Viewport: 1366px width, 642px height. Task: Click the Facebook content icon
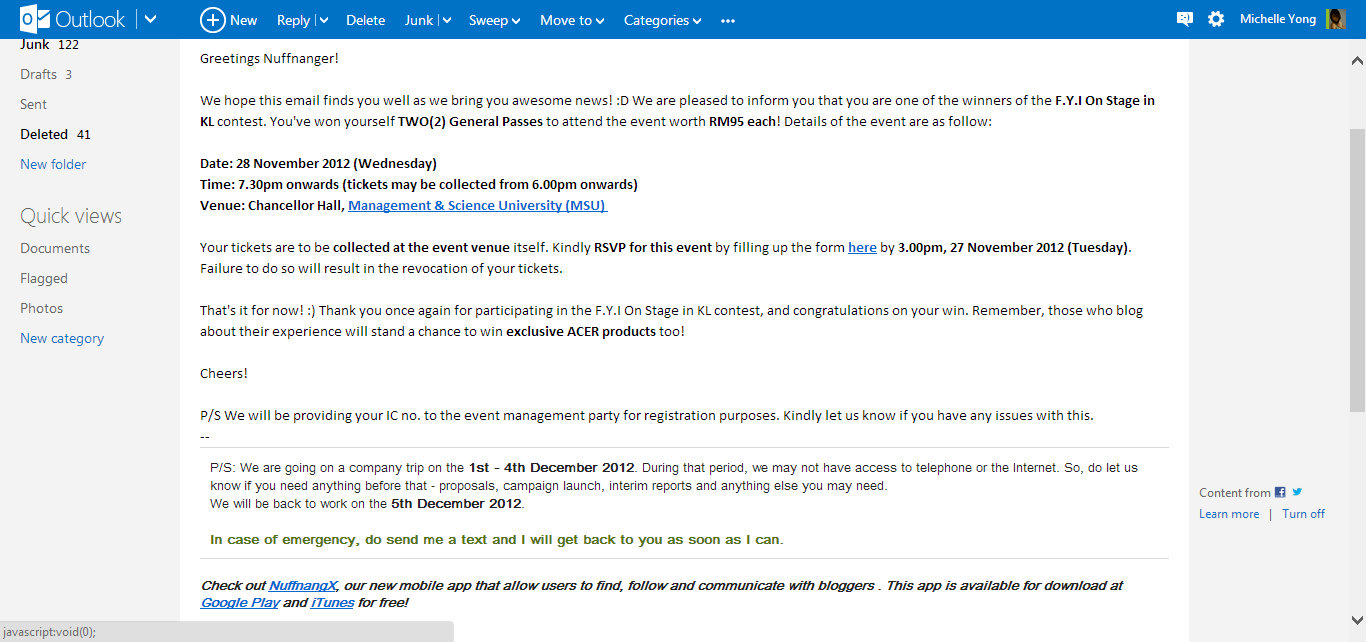pos(1280,492)
